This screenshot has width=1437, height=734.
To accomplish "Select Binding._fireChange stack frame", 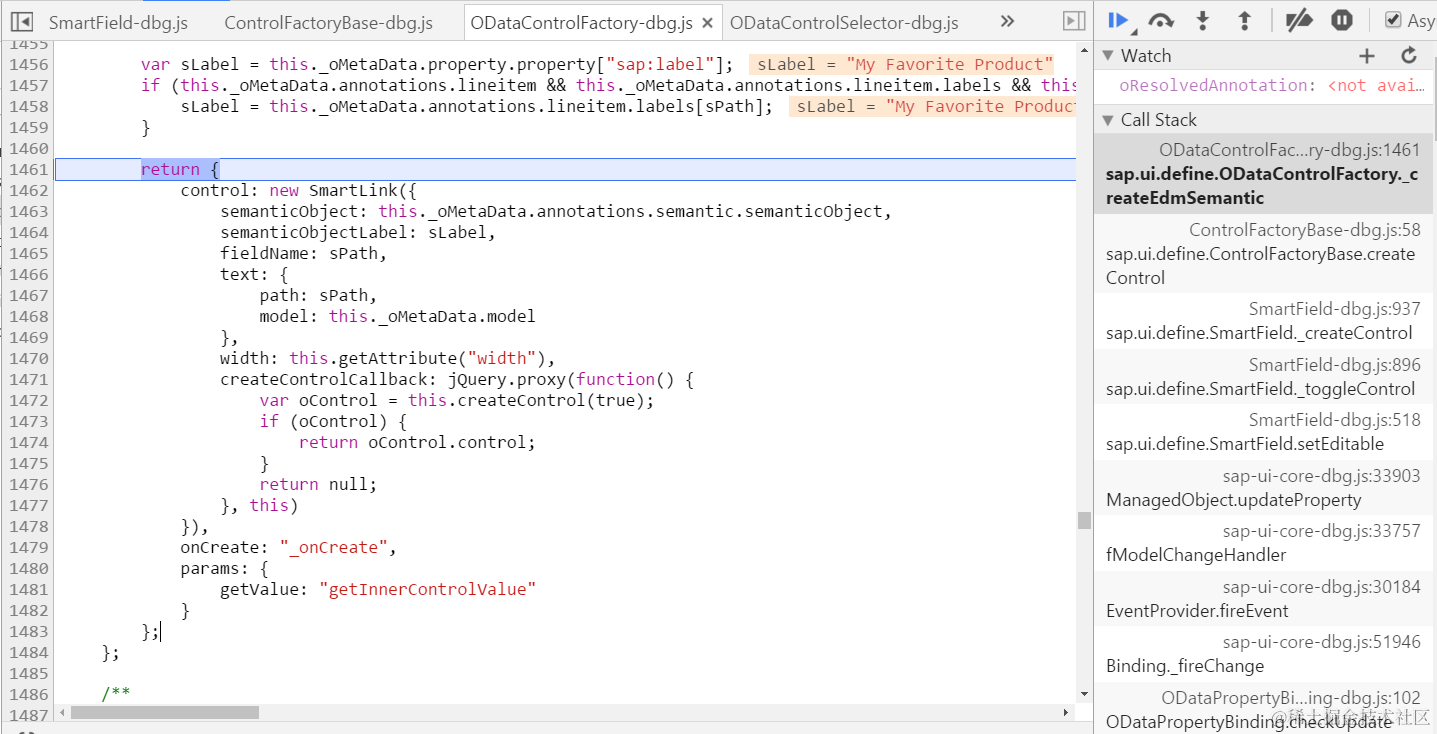I will tap(1265, 654).
